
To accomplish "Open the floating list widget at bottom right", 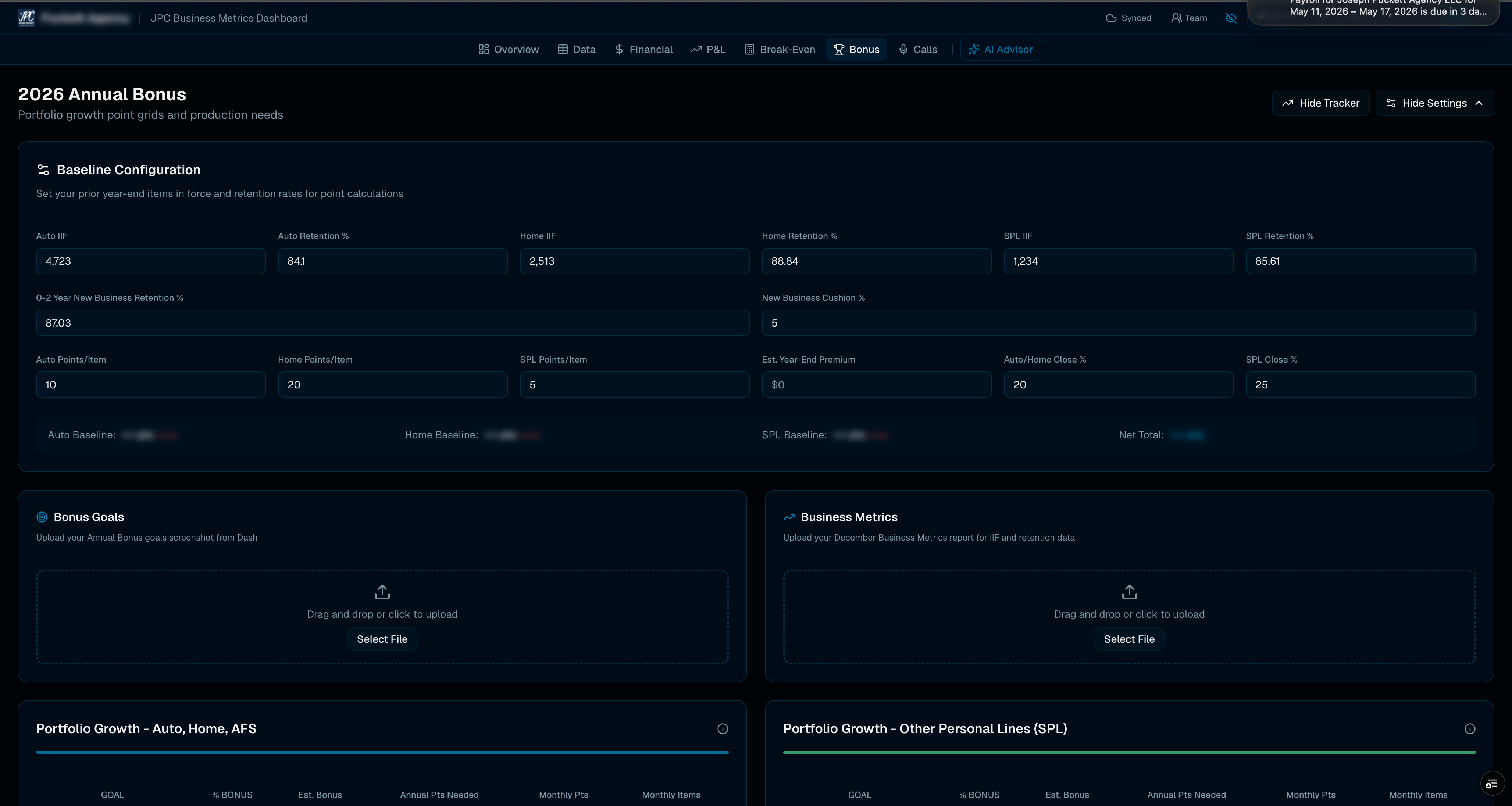I will tap(1492, 784).
